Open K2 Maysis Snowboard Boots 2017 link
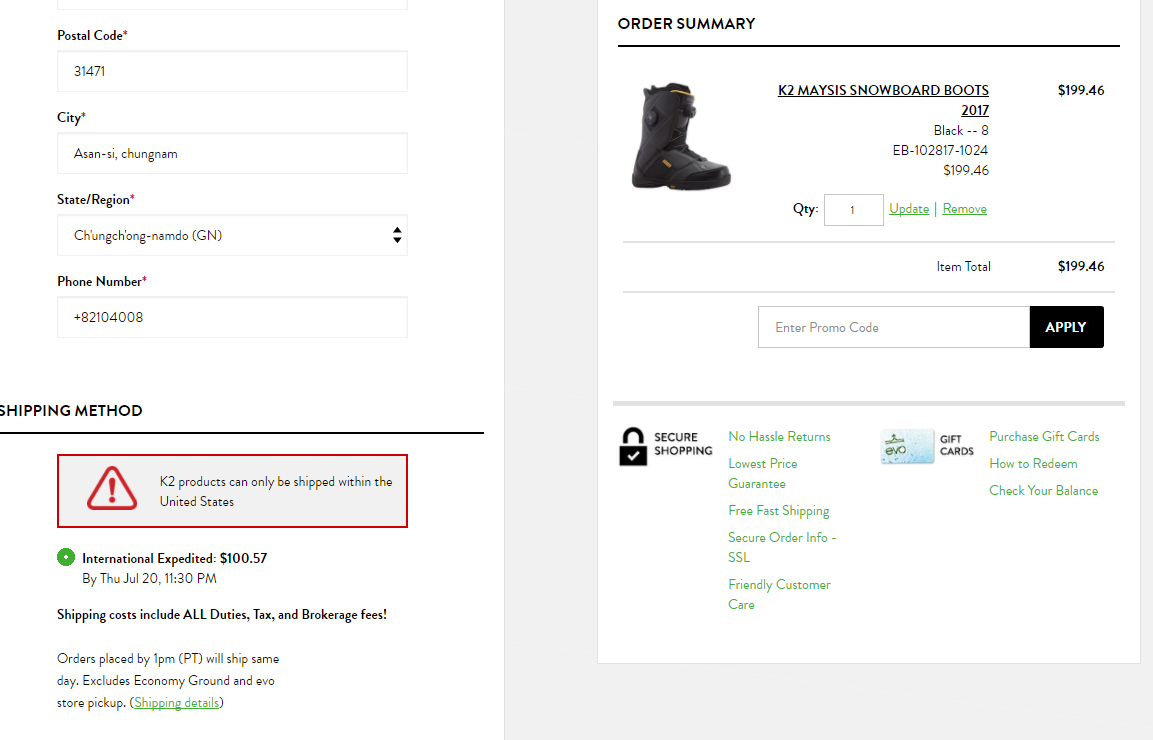 (x=883, y=100)
